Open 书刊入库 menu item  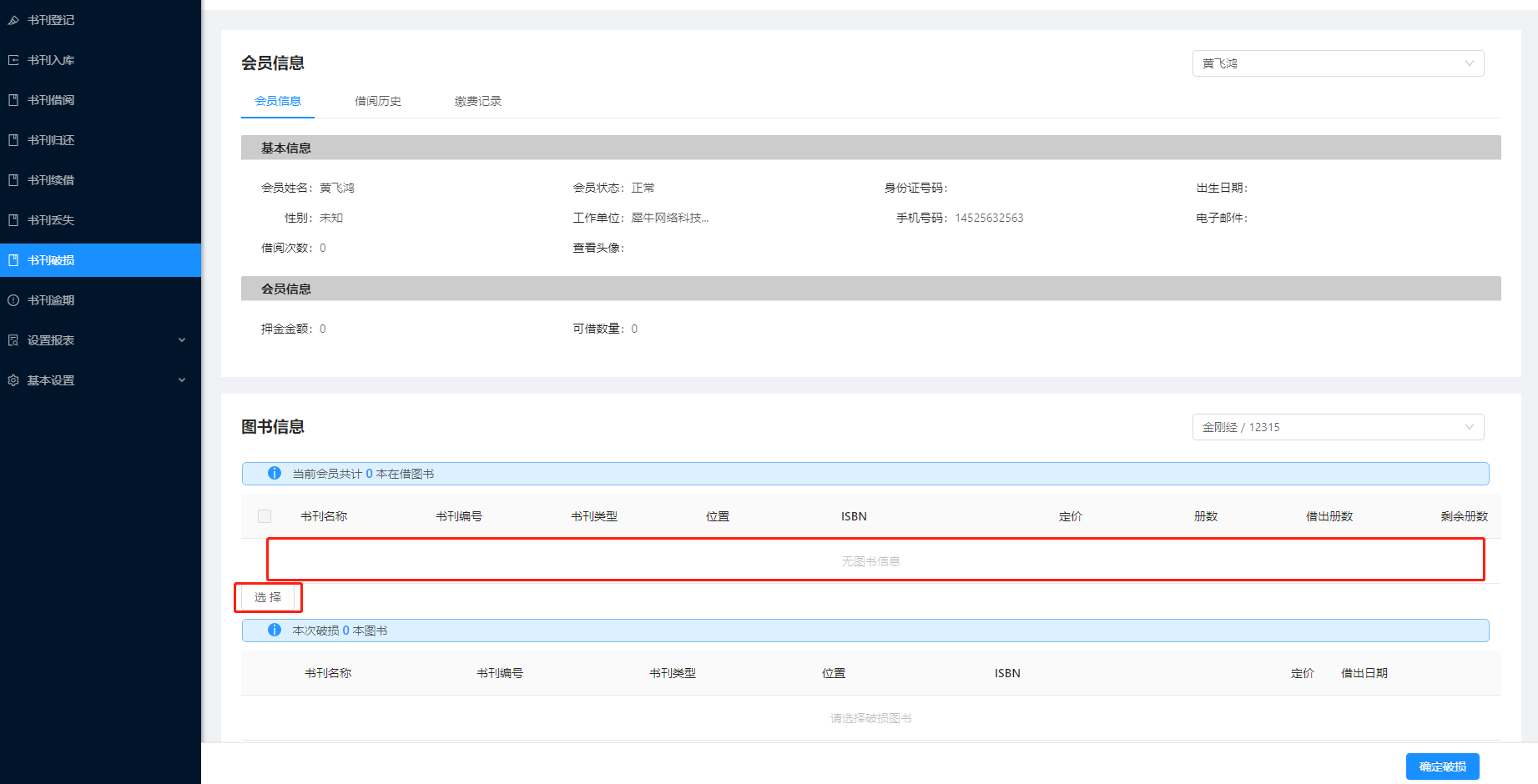coord(100,60)
